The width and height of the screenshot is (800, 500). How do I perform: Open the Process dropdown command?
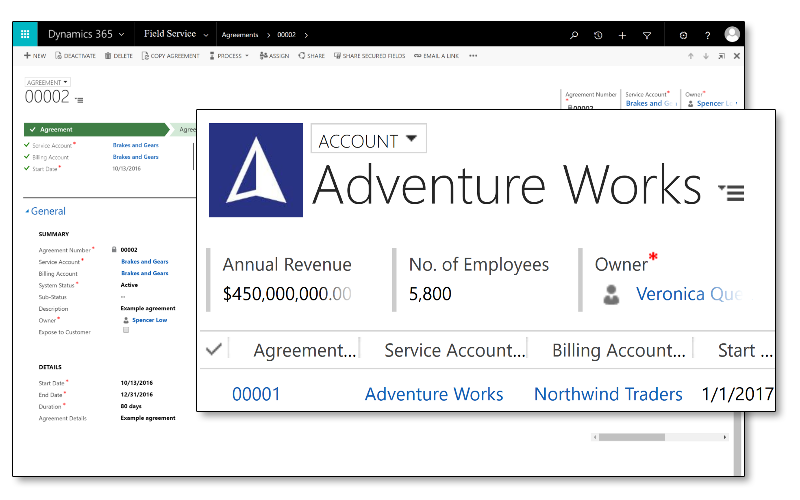(229, 56)
